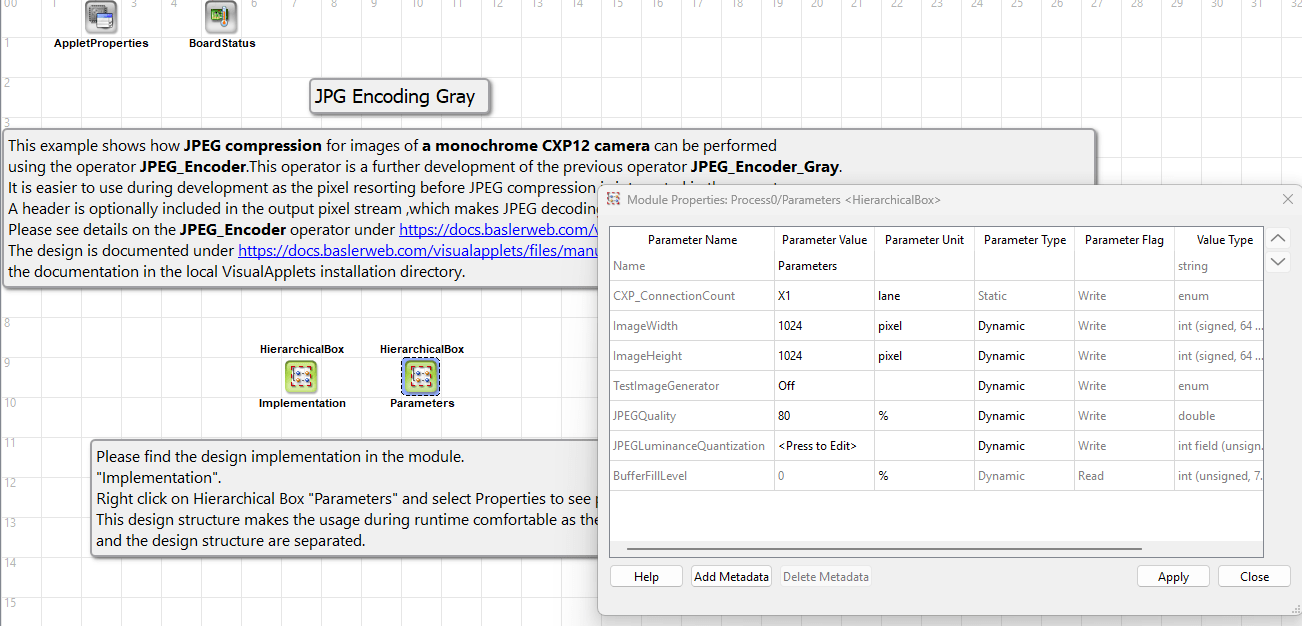
Task: Click the horizontal scrollbar of the table
Action: (x=884, y=548)
